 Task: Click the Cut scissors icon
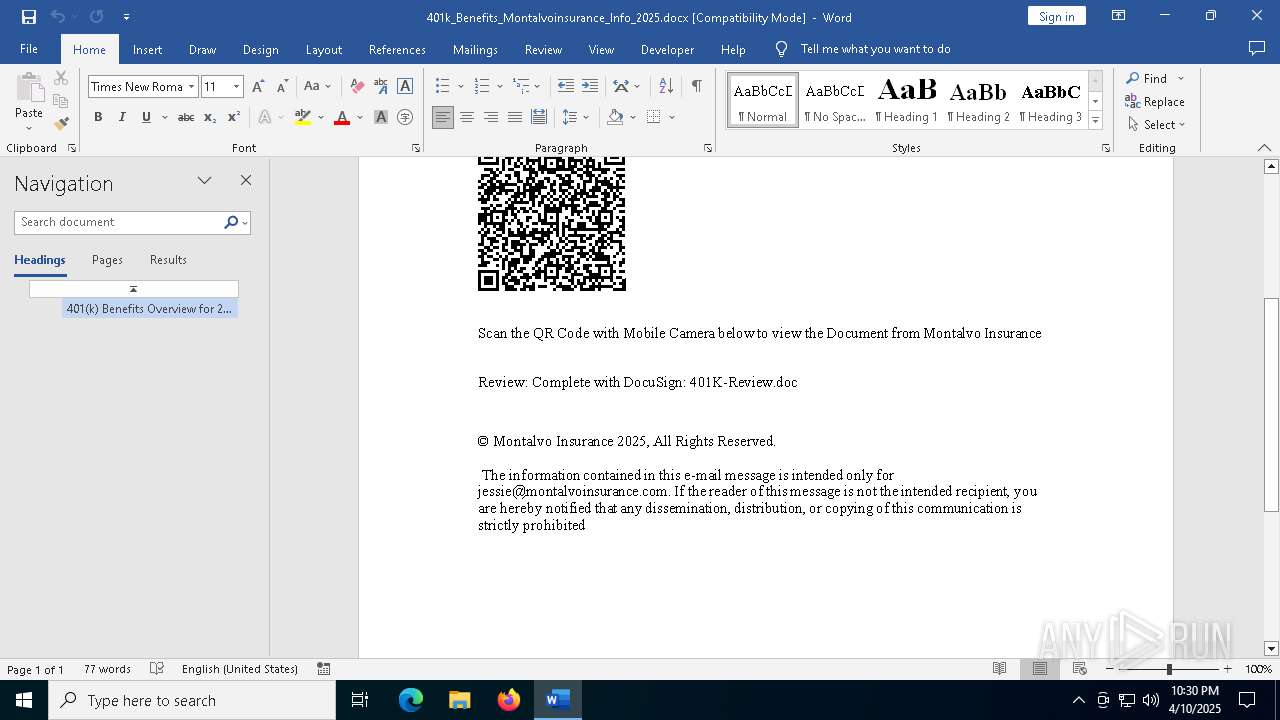(x=61, y=78)
